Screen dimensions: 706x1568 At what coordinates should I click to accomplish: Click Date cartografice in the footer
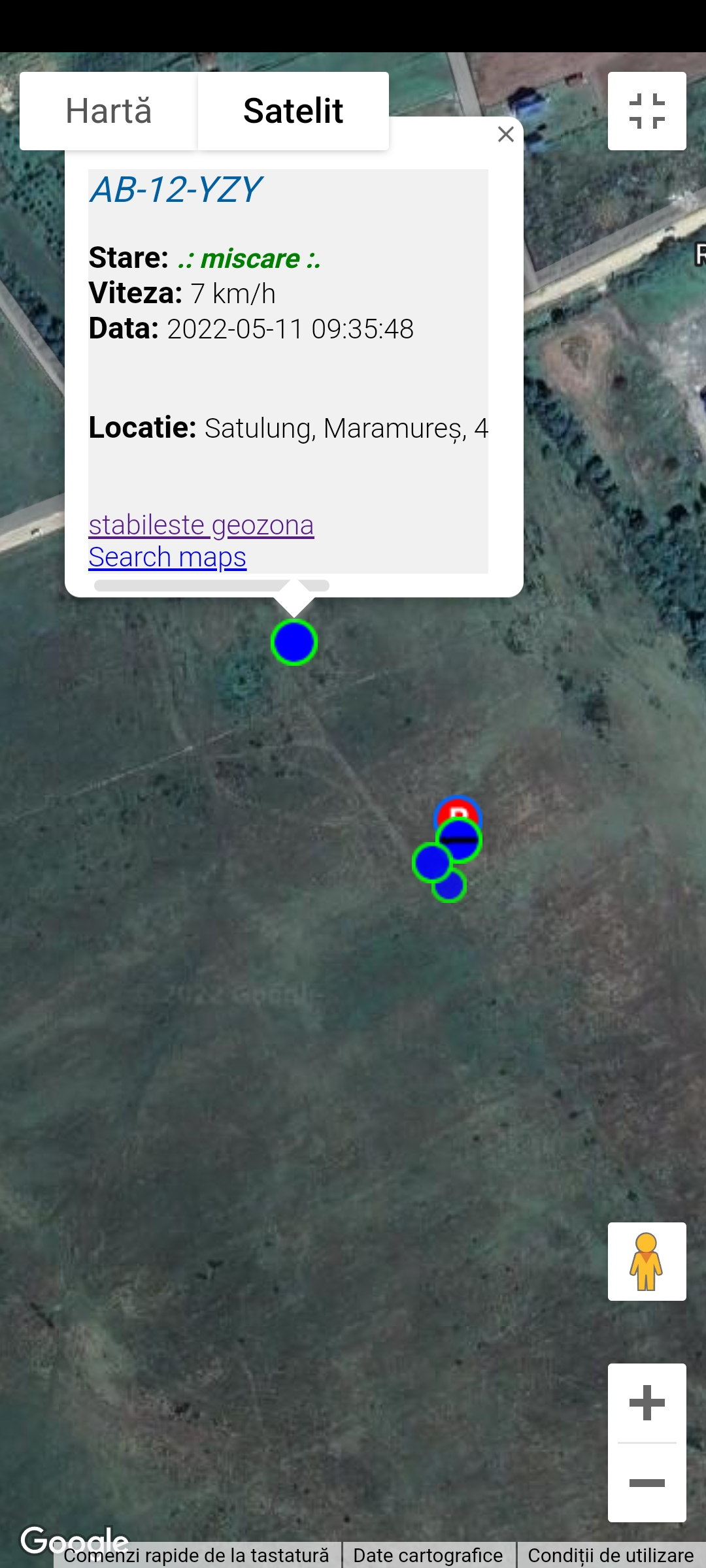[428, 1556]
